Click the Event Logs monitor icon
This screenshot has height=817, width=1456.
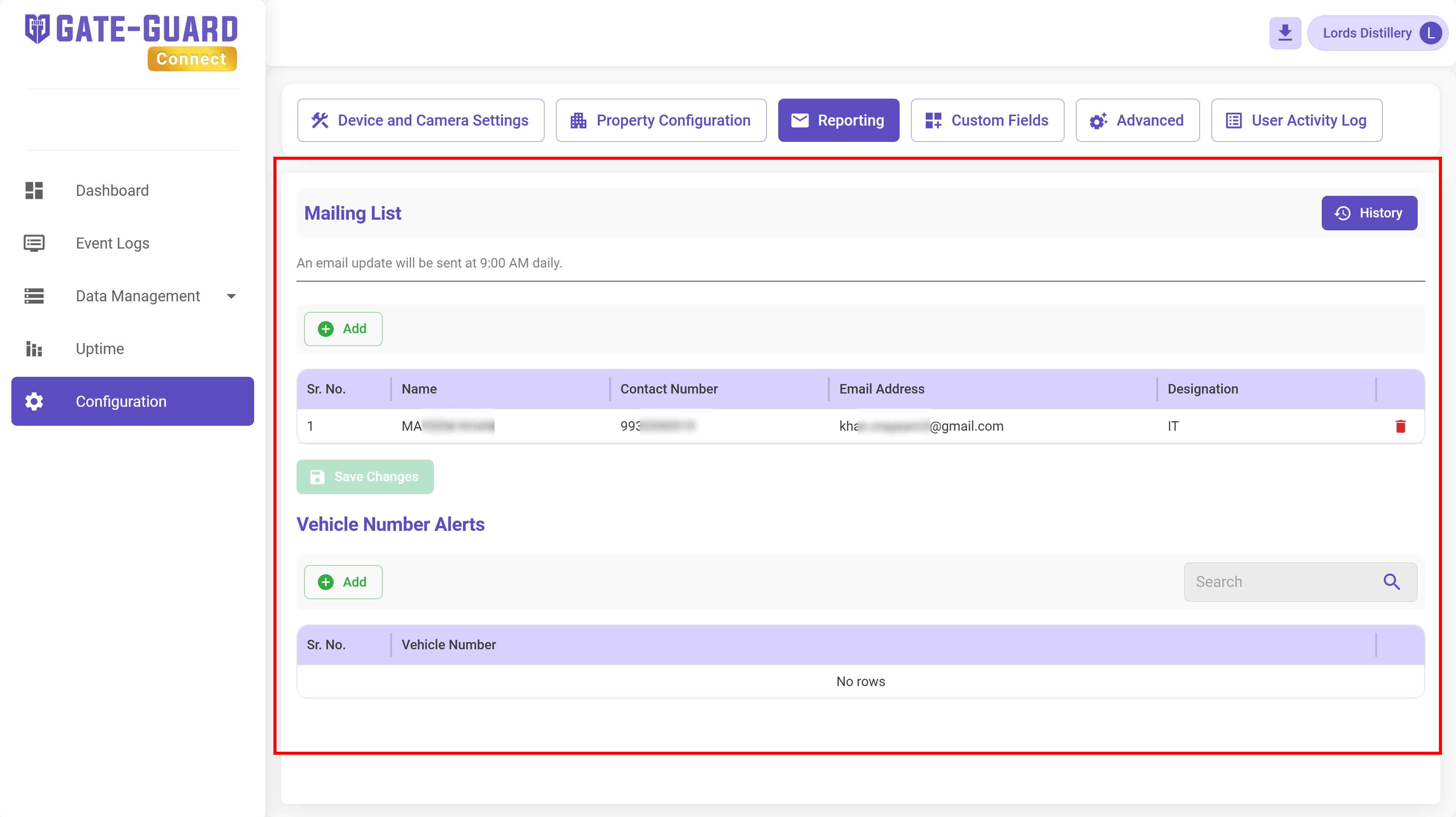coord(34,243)
